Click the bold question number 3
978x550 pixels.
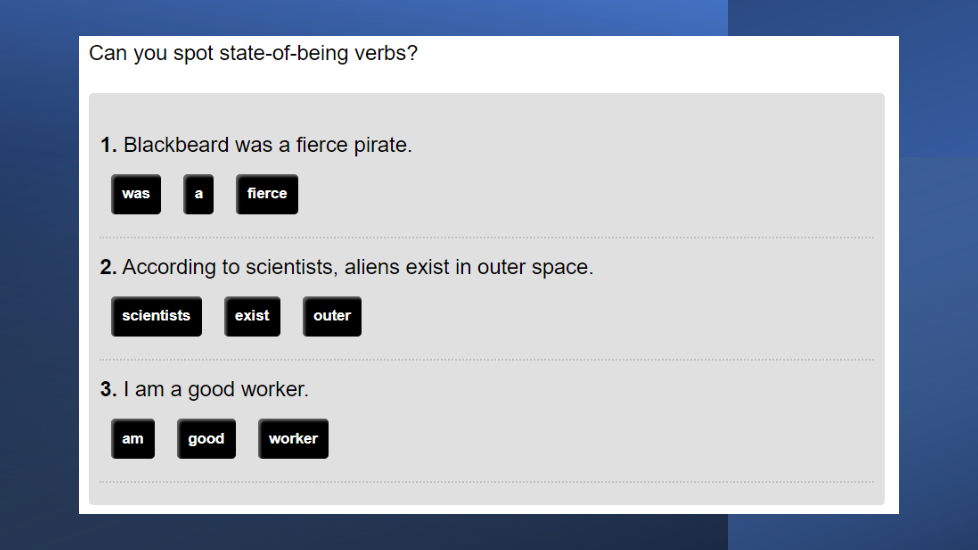pos(108,390)
